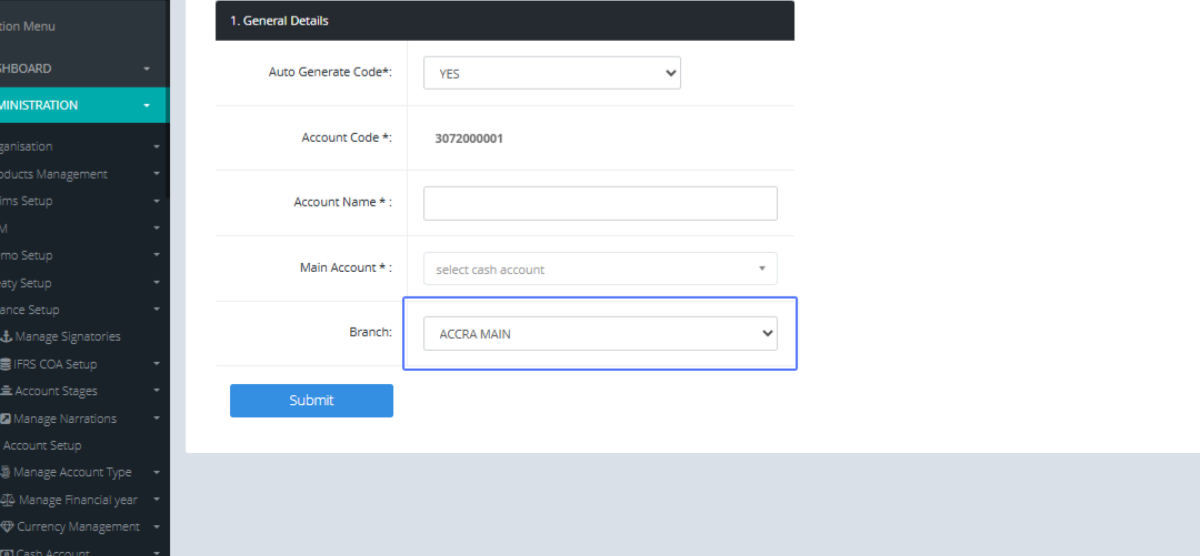Open the Account Setup link in sidebar

[x=42, y=446]
